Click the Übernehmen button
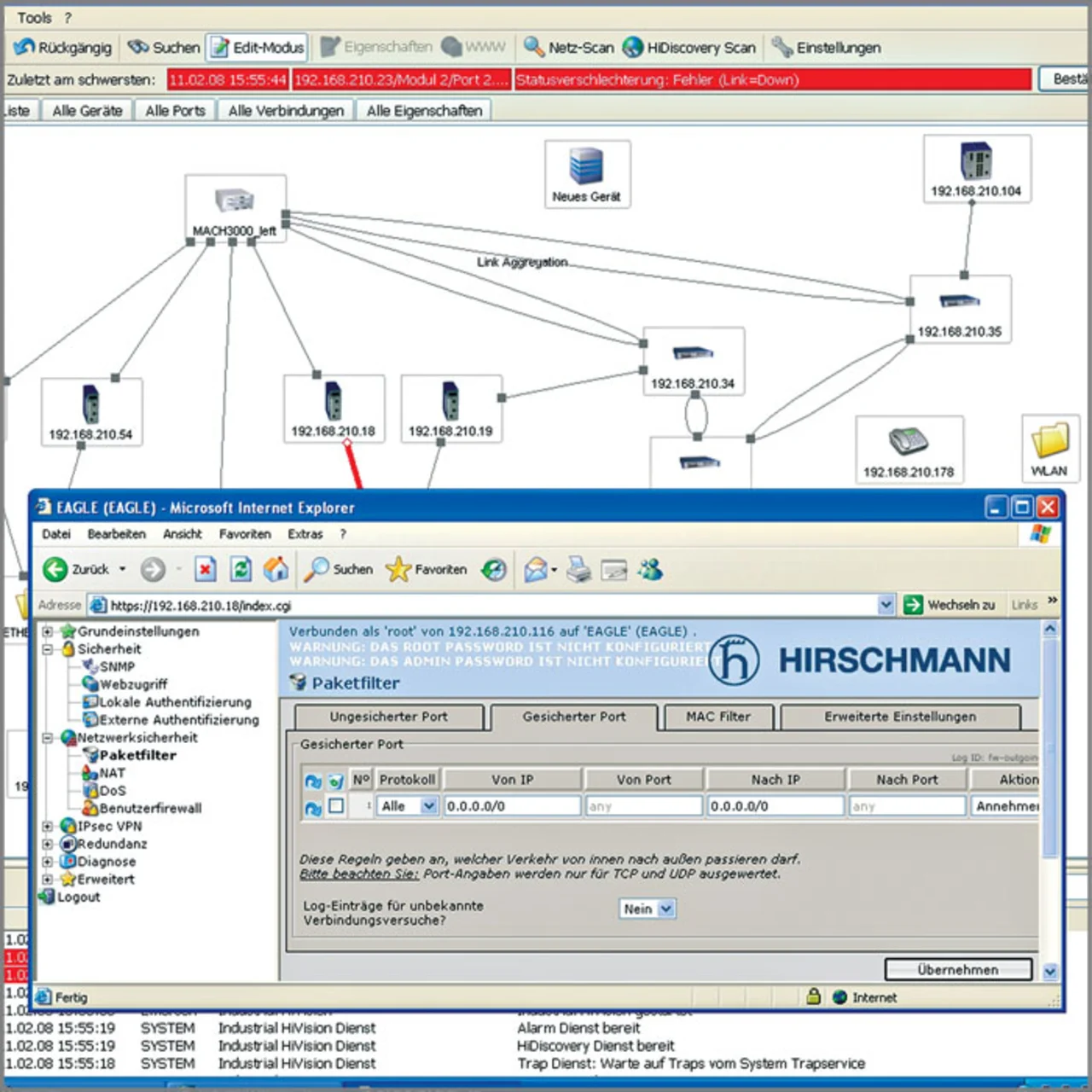This screenshot has height=1092, width=1092. click(957, 970)
